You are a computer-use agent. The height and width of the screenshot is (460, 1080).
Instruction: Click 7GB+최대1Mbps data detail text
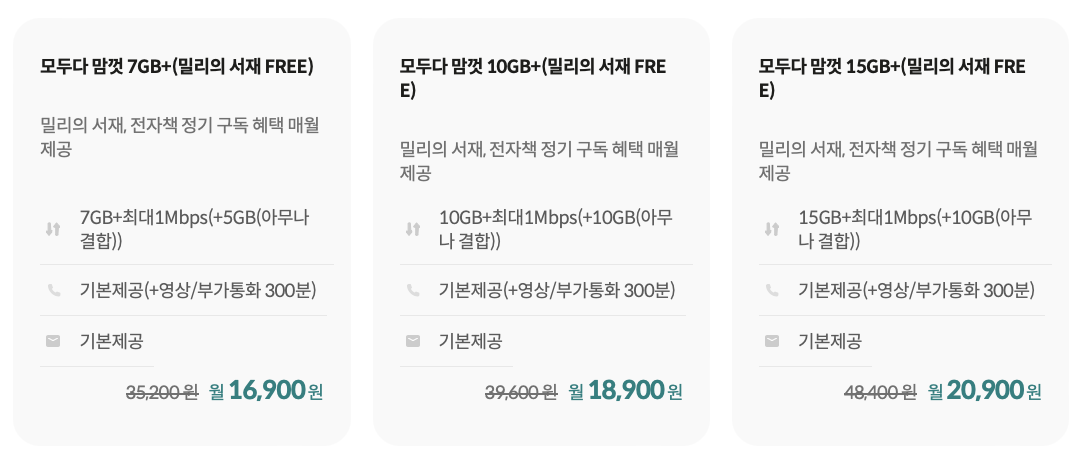[x=195, y=230]
